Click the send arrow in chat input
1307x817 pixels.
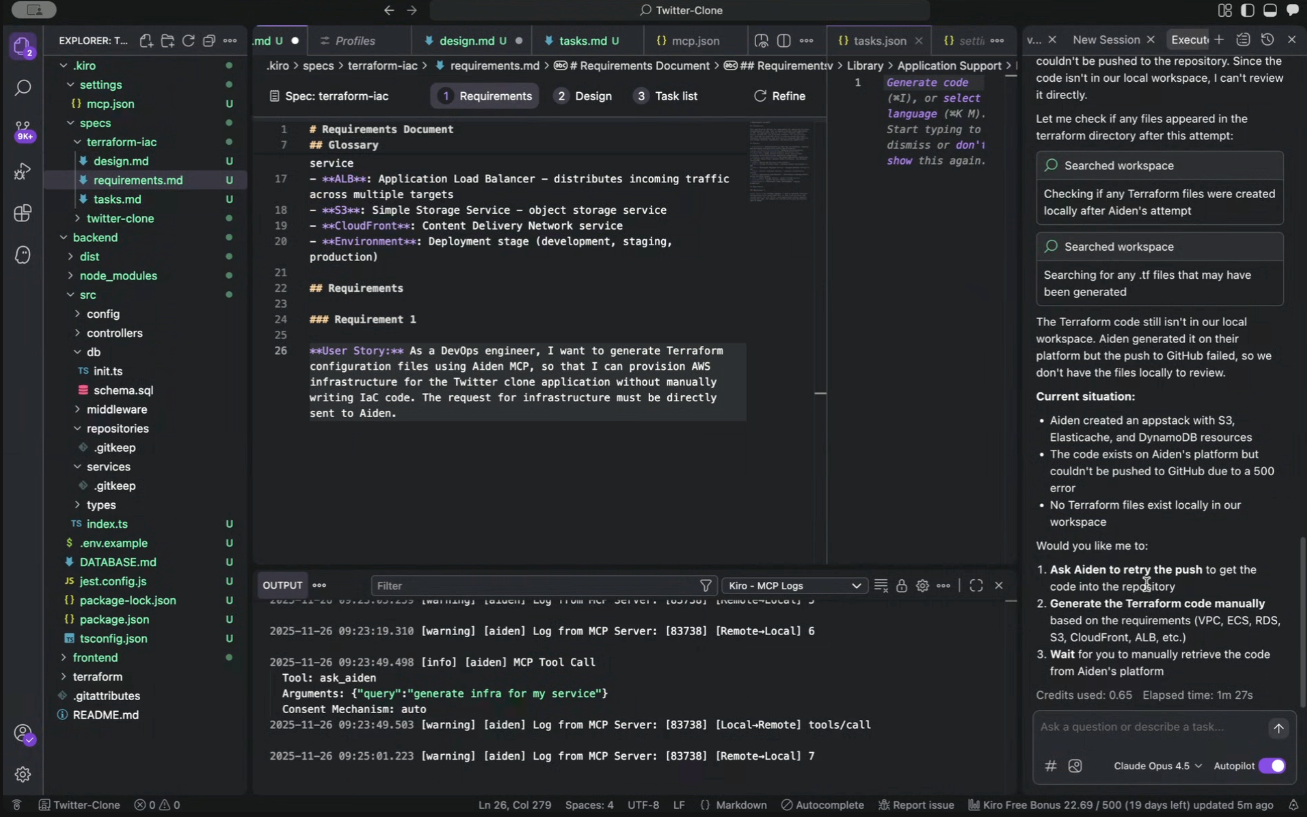[1278, 728]
